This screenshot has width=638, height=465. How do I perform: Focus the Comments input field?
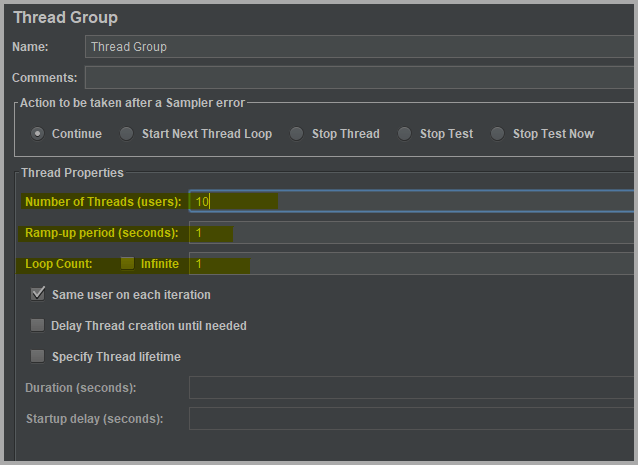coord(360,78)
